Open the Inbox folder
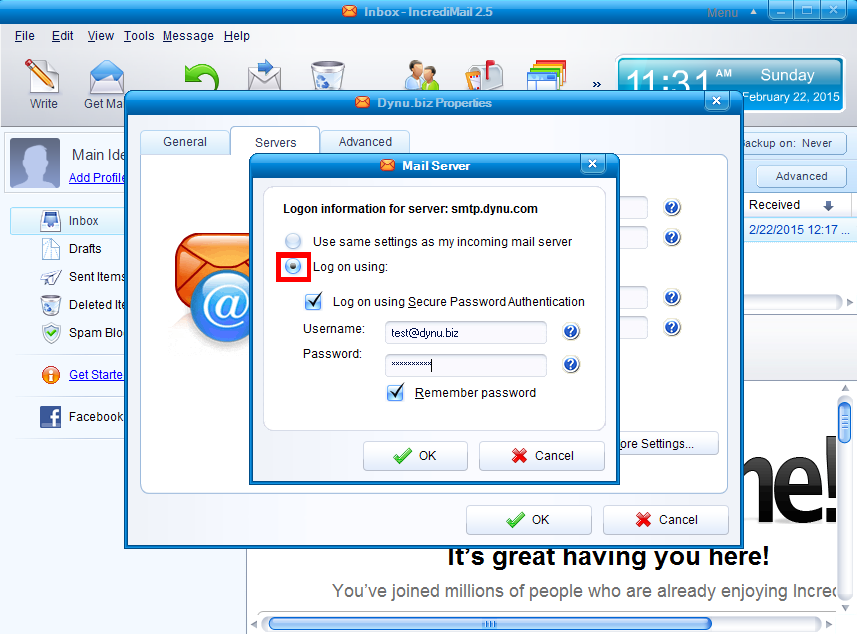The width and height of the screenshot is (857, 634). [67, 221]
